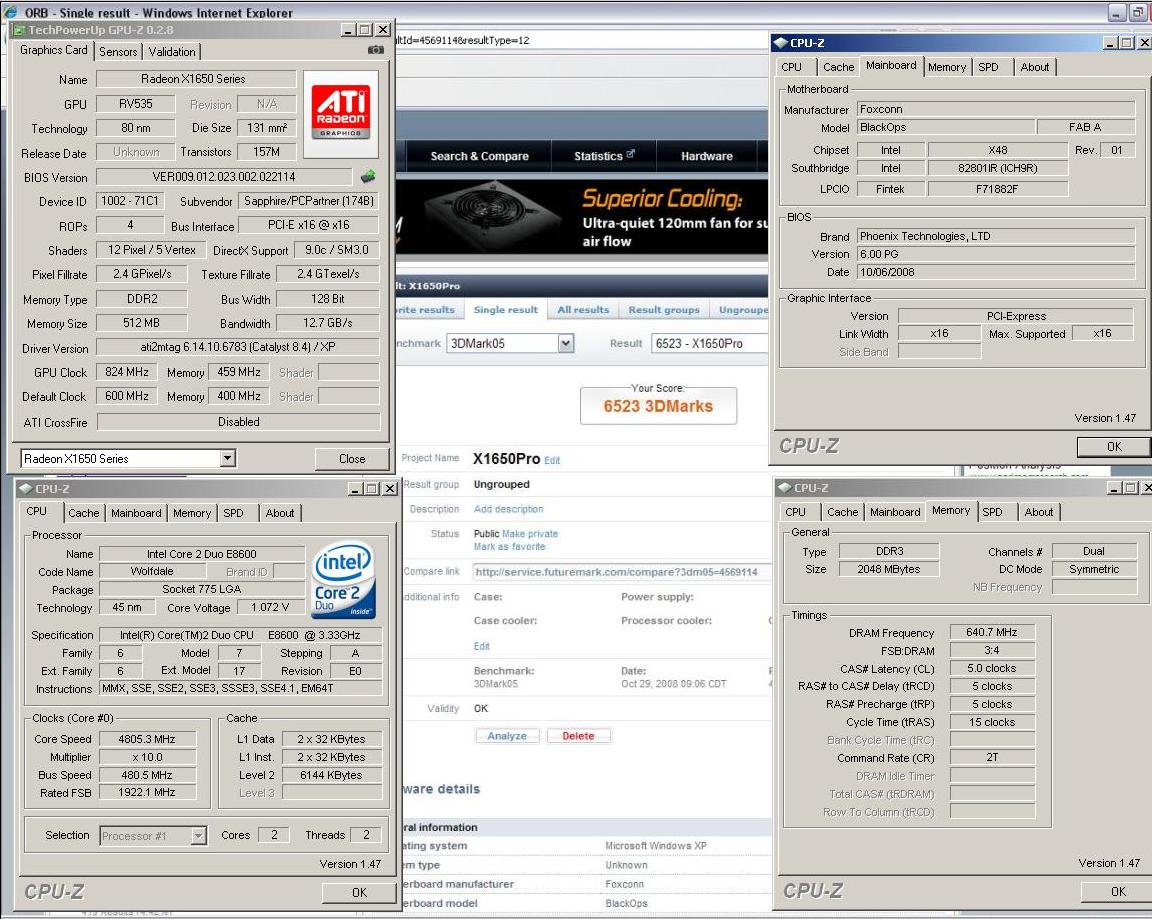
Task: Open Hardware in site navigation
Action: click(706, 156)
